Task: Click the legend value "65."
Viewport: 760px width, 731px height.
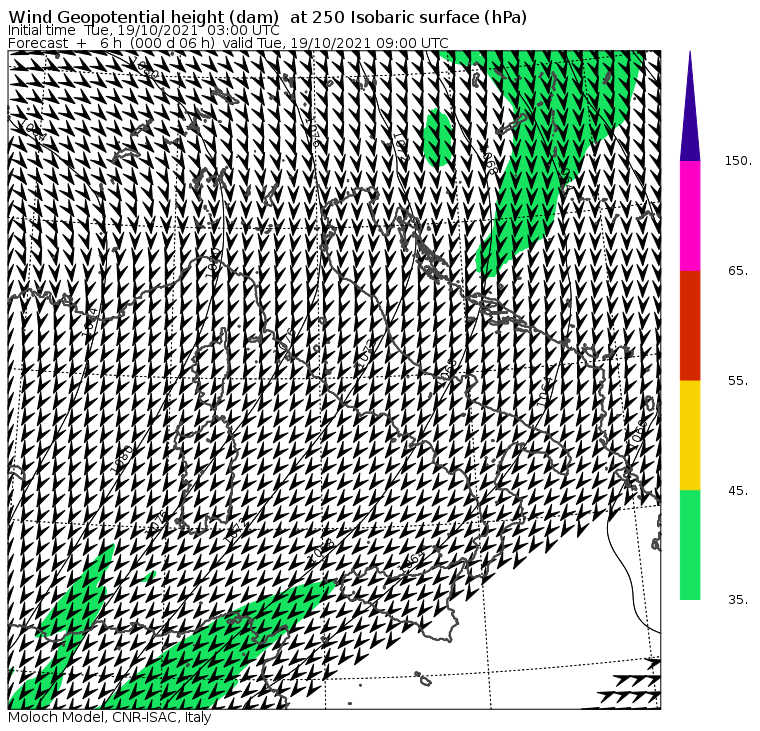Action: click(738, 270)
